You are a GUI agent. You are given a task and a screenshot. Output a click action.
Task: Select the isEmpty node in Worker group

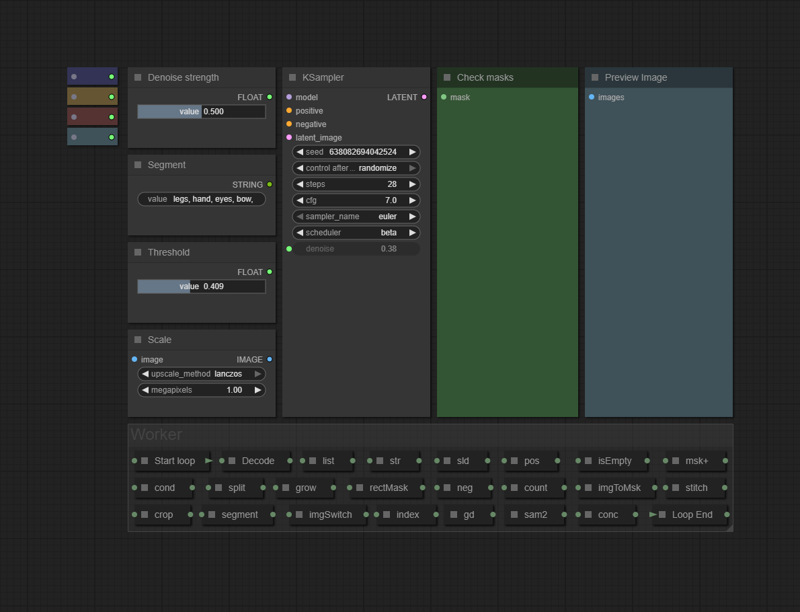coord(615,461)
